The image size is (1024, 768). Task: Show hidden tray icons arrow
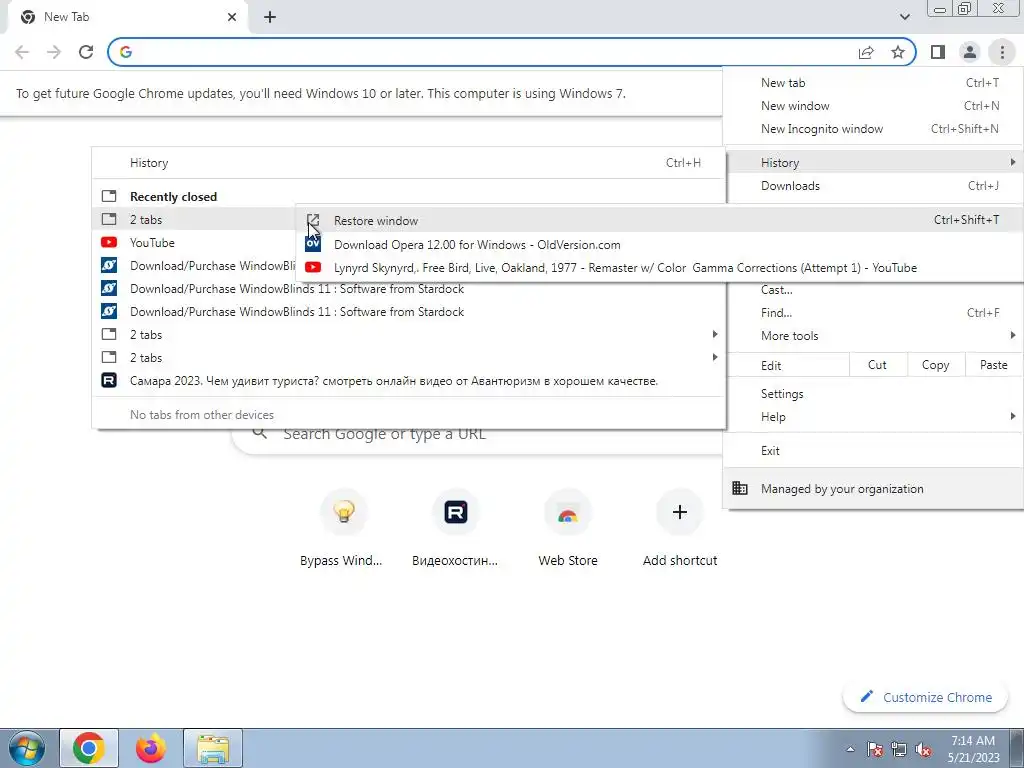pyautogui.click(x=850, y=749)
